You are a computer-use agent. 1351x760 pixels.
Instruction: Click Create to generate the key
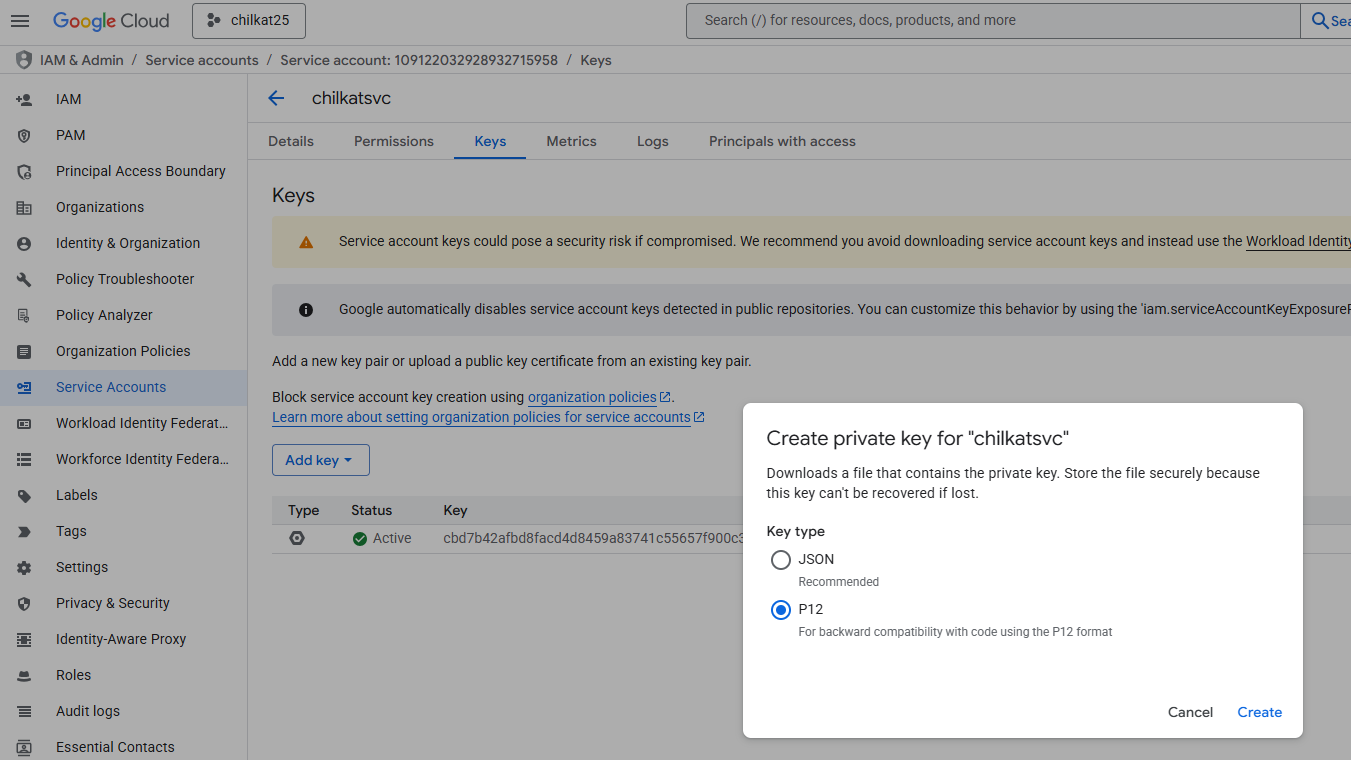[x=1259, y=712]
